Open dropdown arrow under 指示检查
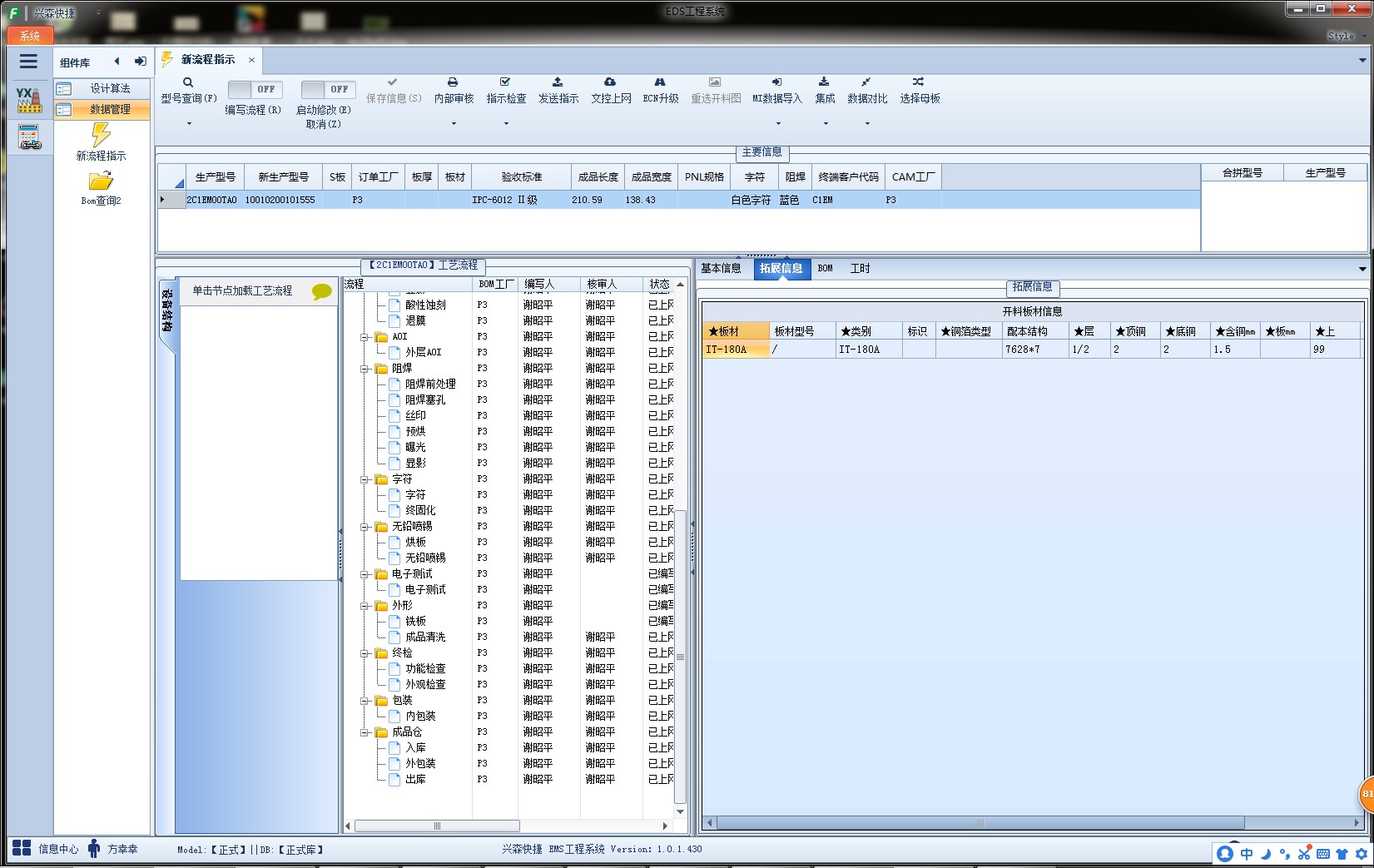 pos(506,124)
